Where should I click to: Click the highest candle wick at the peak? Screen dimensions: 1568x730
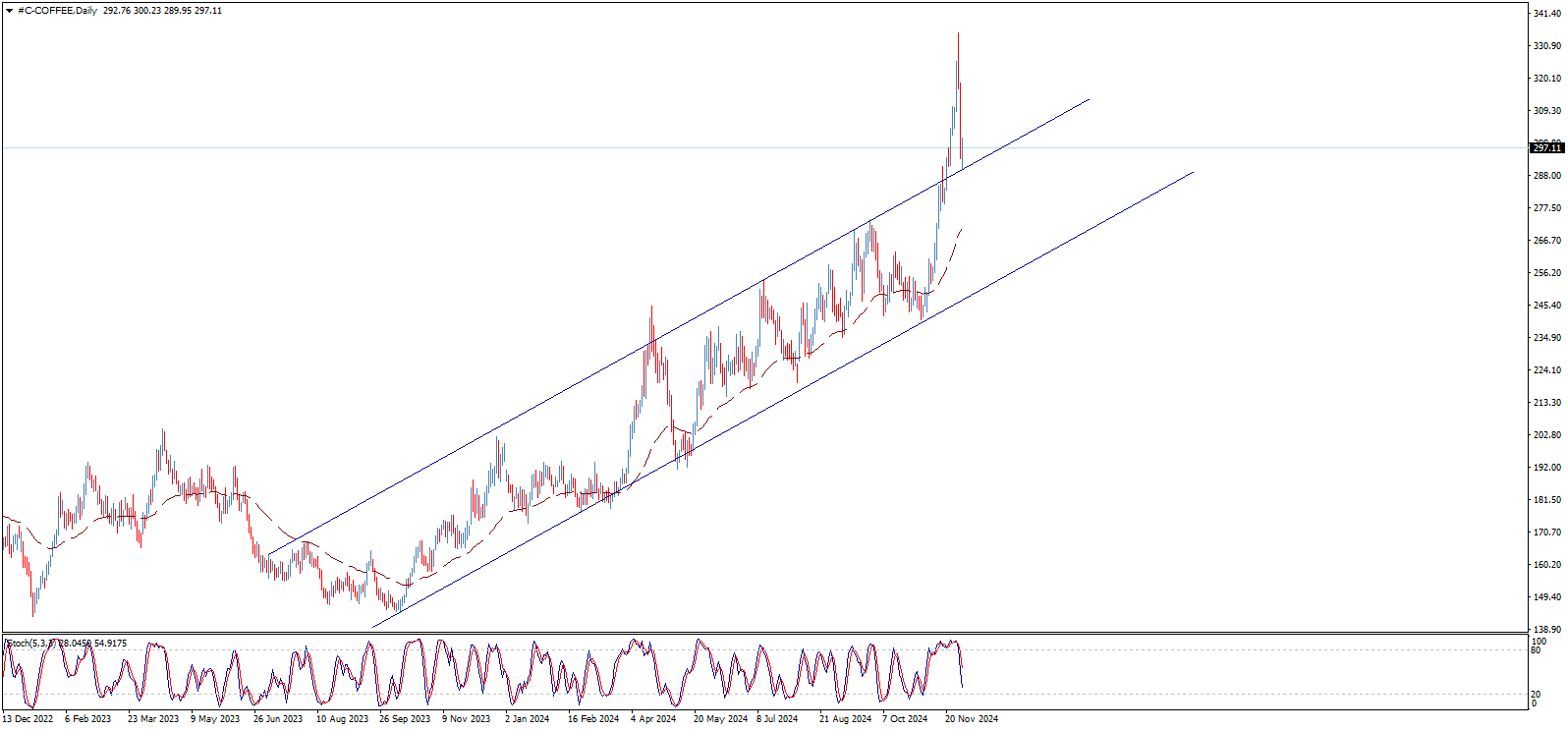(958, 34)
